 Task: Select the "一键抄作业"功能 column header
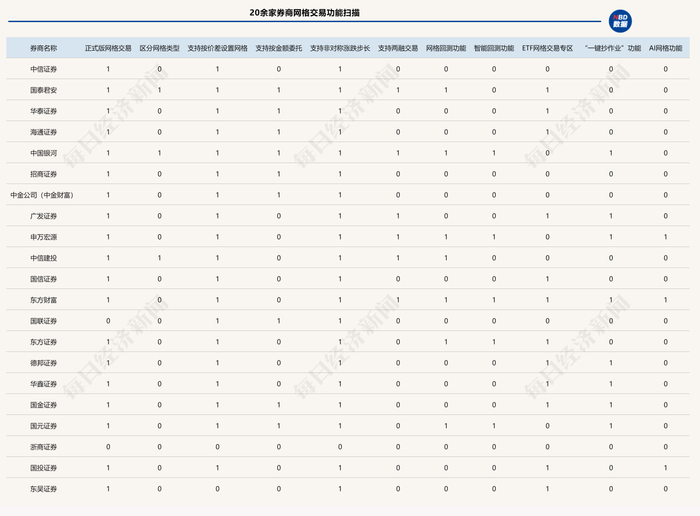tap(612, 48)
